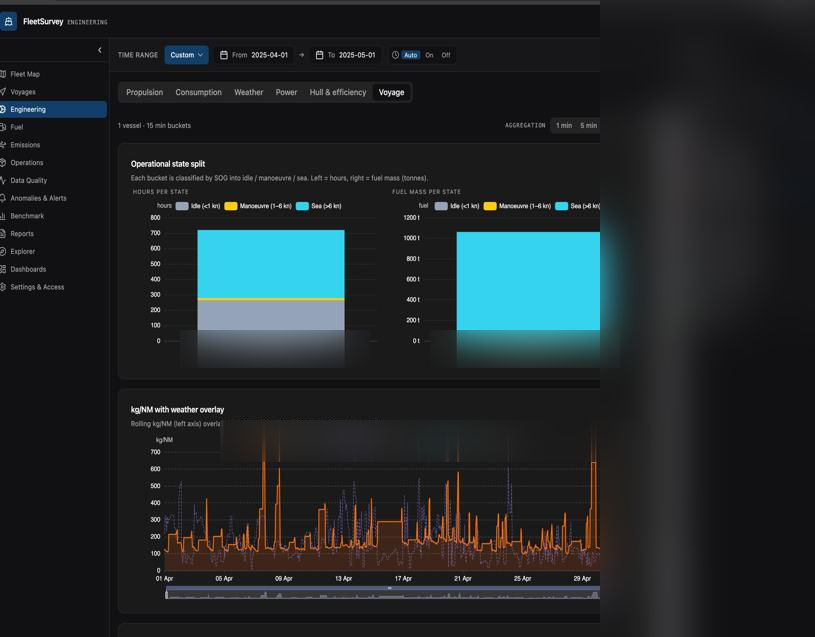Viewport: 815px width, 637px height.
Task: Toggle Idle legend in hours chart
Action: 198,206
